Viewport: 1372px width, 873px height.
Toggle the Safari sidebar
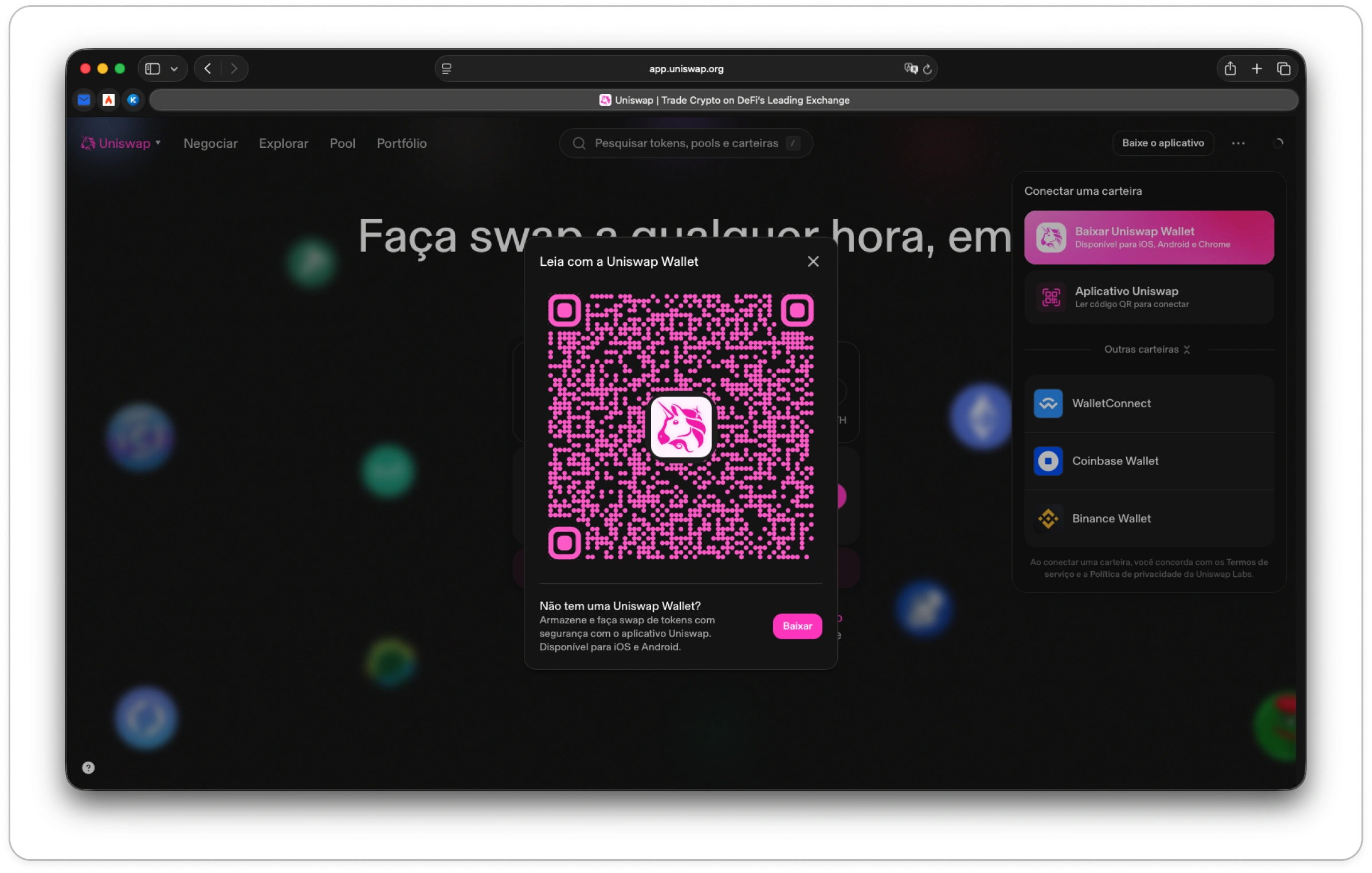point(152,69)
